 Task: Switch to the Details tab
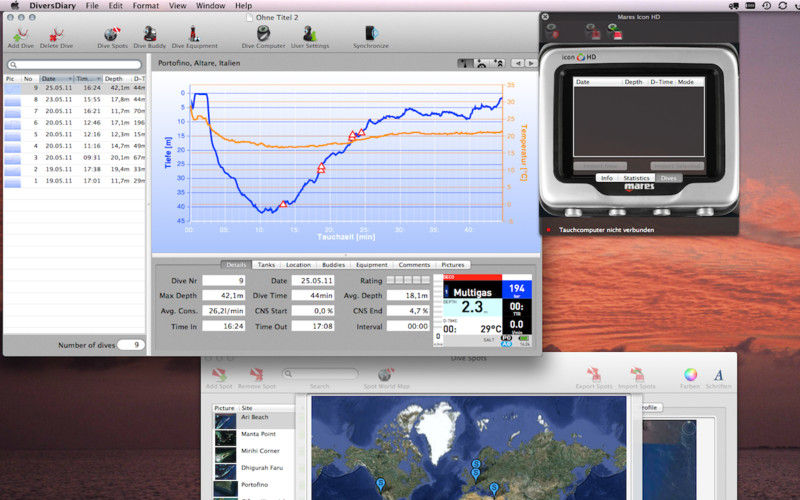pyautogui.click(x=236, y=265)
